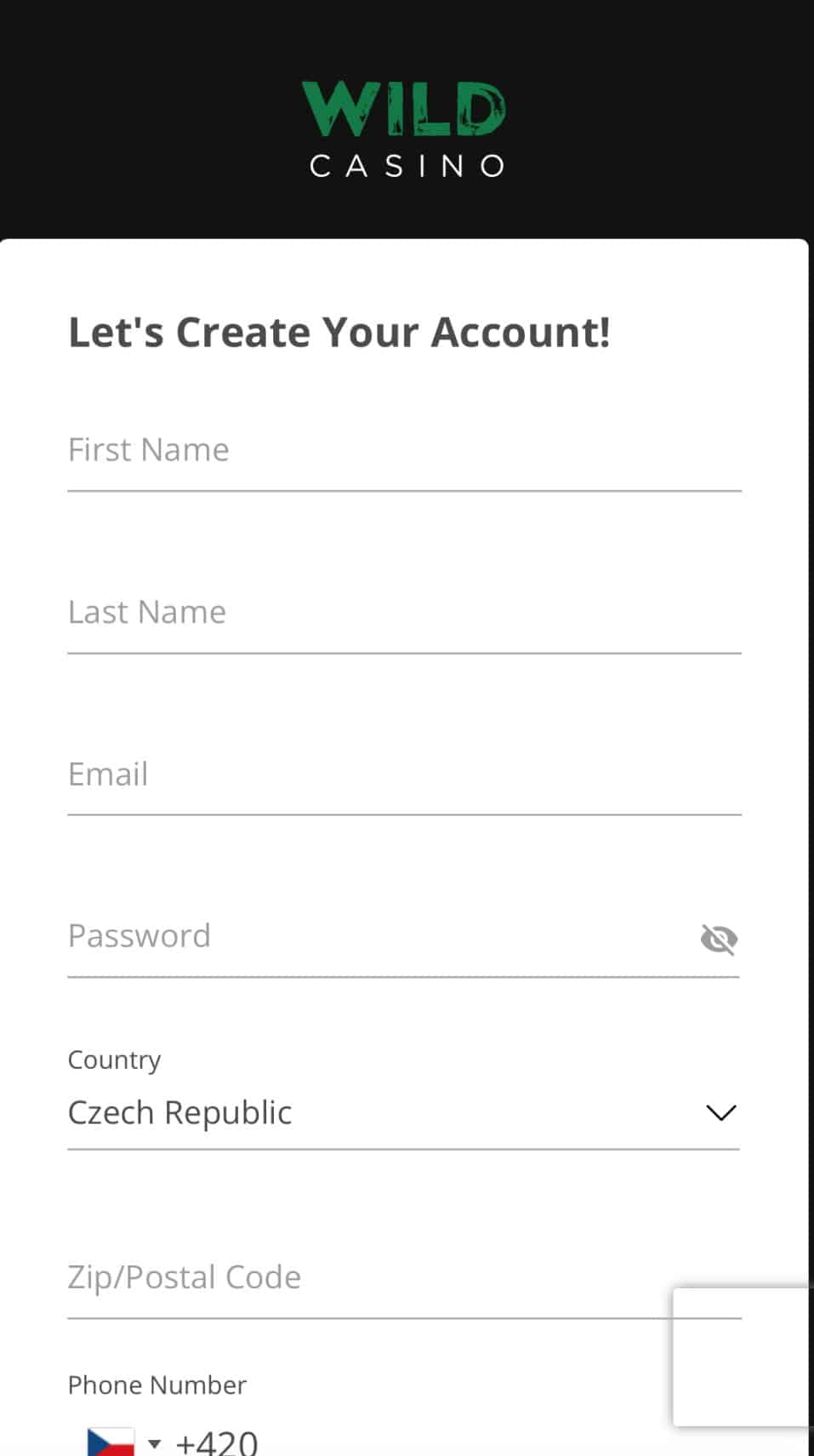Click the Czech Republic flag icon
This screenshot has width=814, height=1456.
(x=111, y=1440)
